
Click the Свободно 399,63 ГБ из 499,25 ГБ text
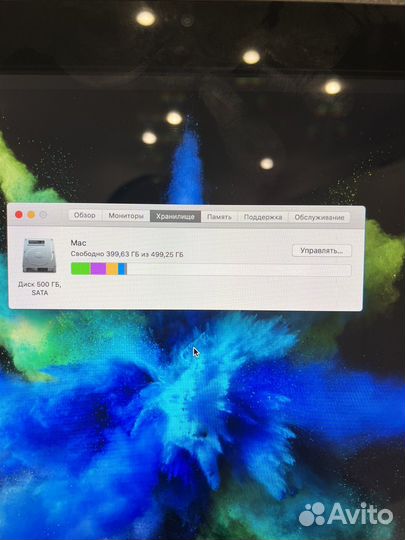[x=127, y=254]
